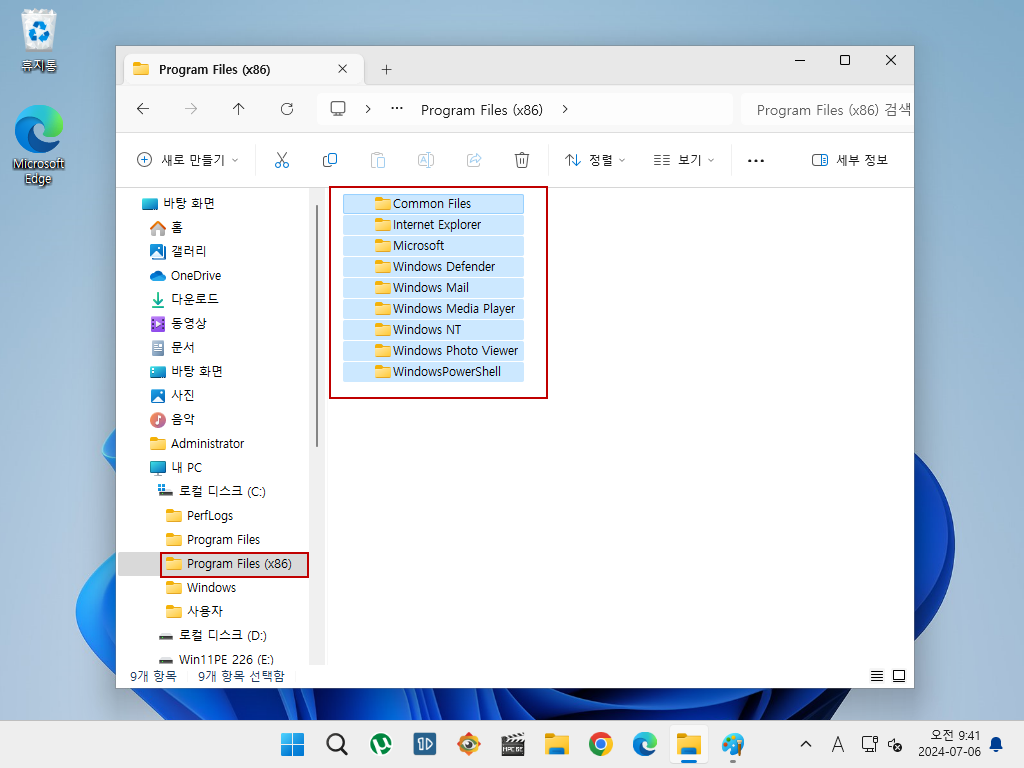Select 로컬 디스크 (C:) in tree
This screenshot has height=768, width=1024.
(x=212, y=491)
